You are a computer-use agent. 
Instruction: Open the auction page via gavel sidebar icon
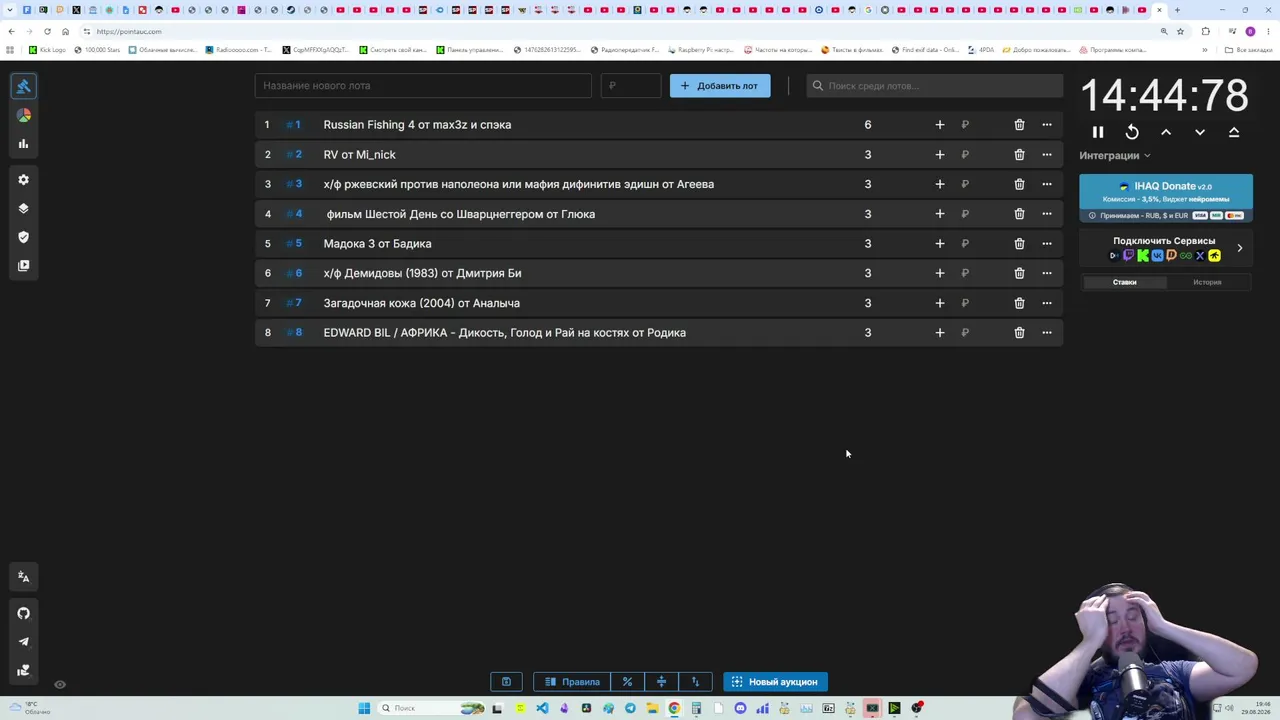pyautogui.click(x=23, y=86)
